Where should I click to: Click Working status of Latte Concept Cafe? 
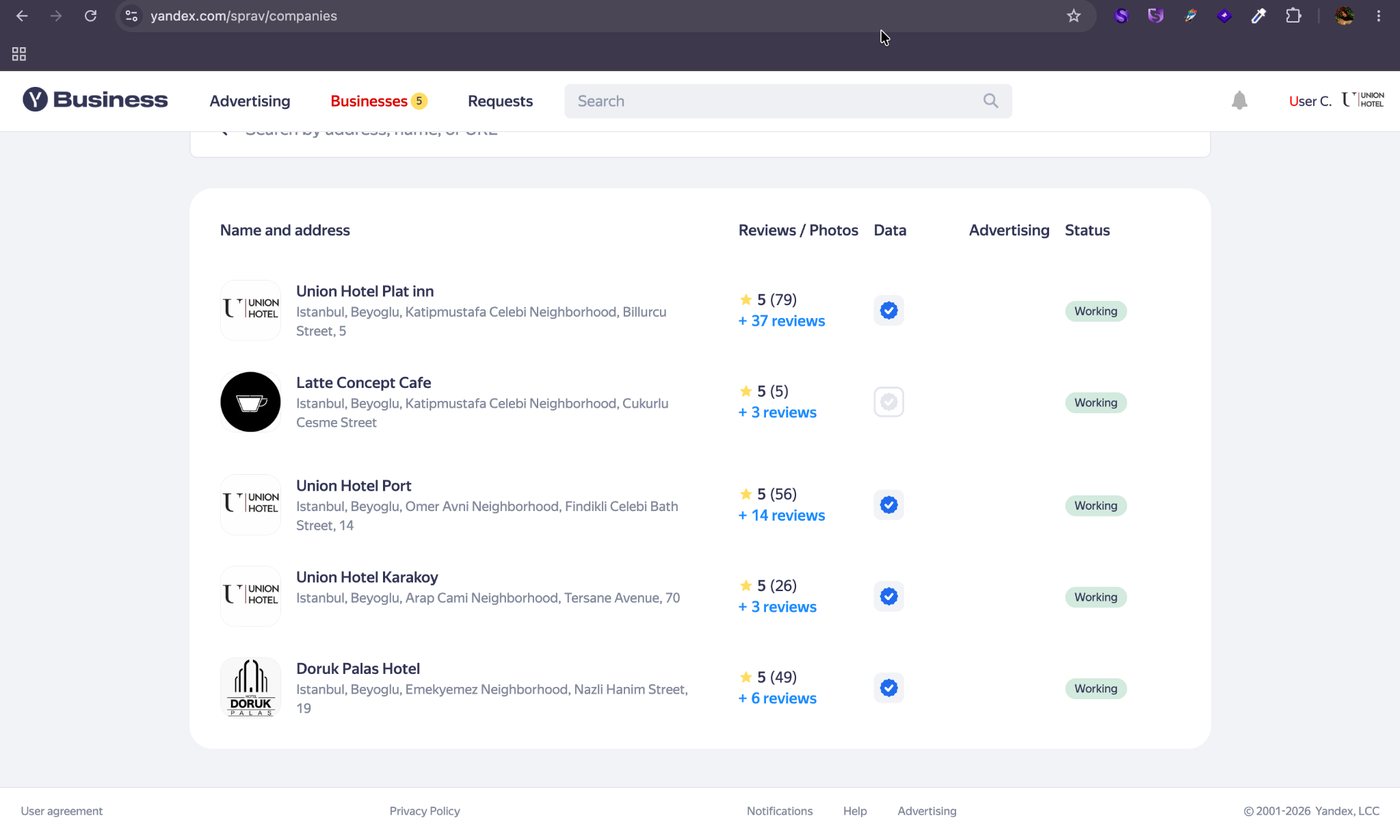click(1096, 403)
